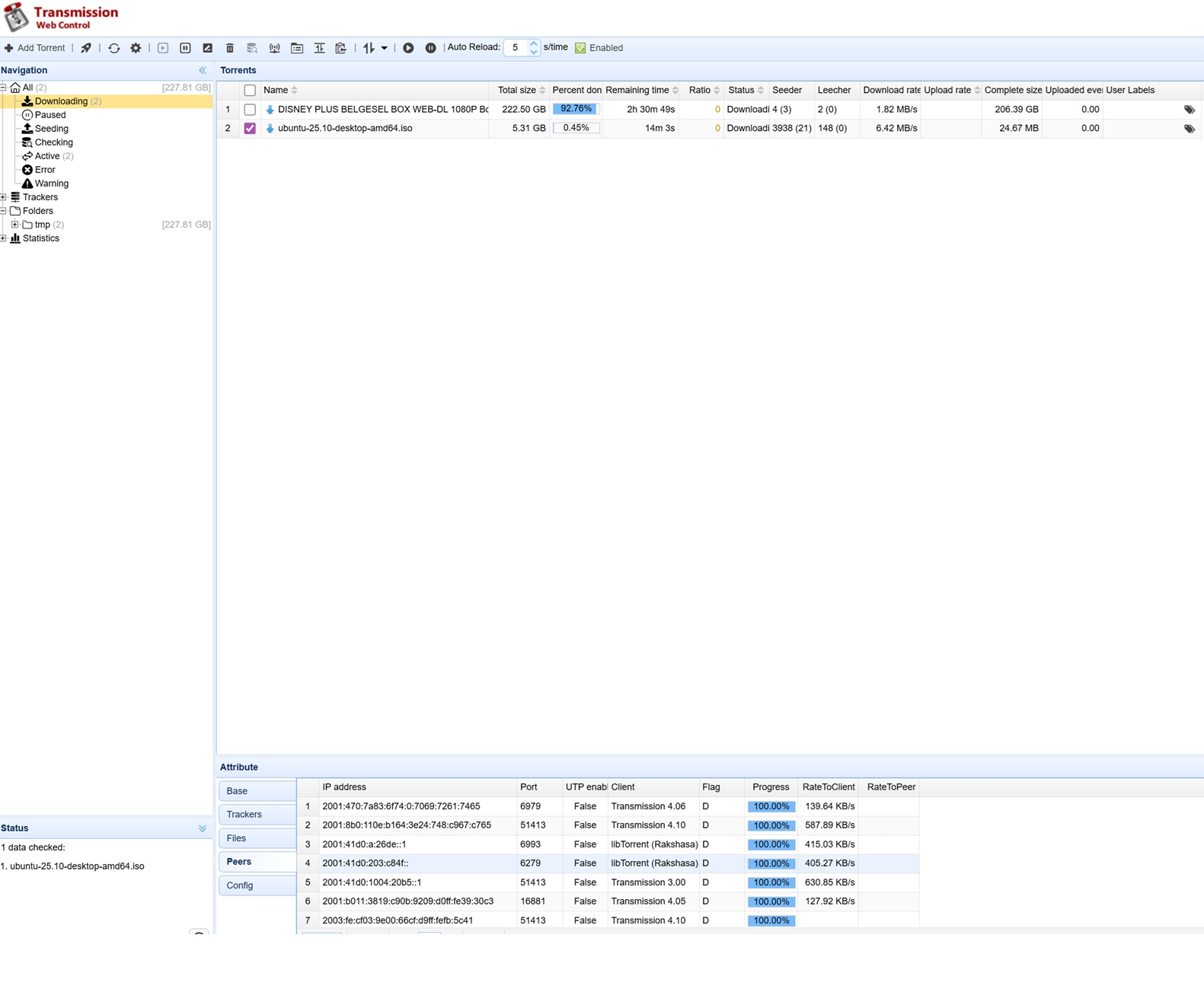Screen dimensions: 1204x986
Task: Toggle alternative speed with the rocket icon
Action: [86, 48]
